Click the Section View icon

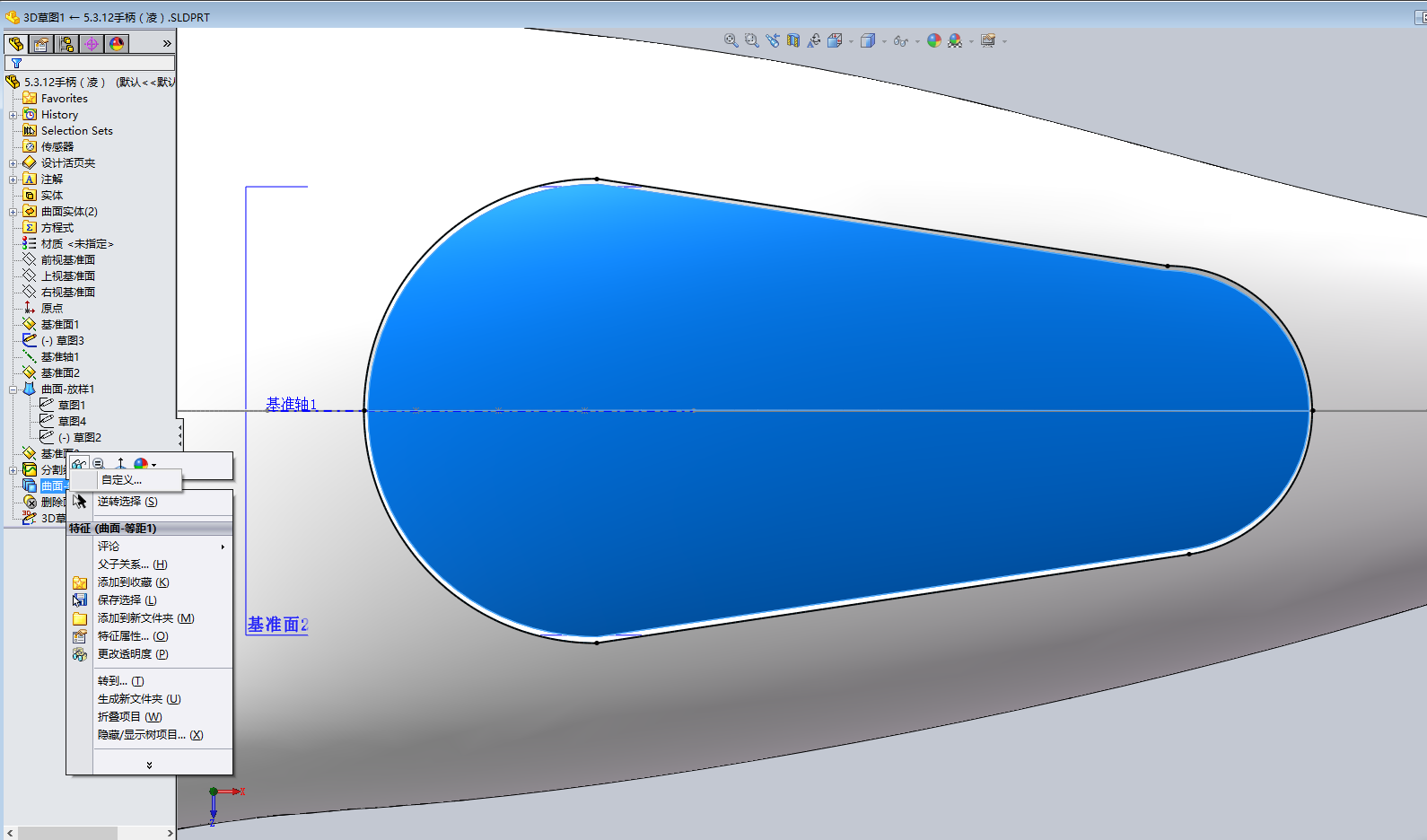tap(793, 40)
